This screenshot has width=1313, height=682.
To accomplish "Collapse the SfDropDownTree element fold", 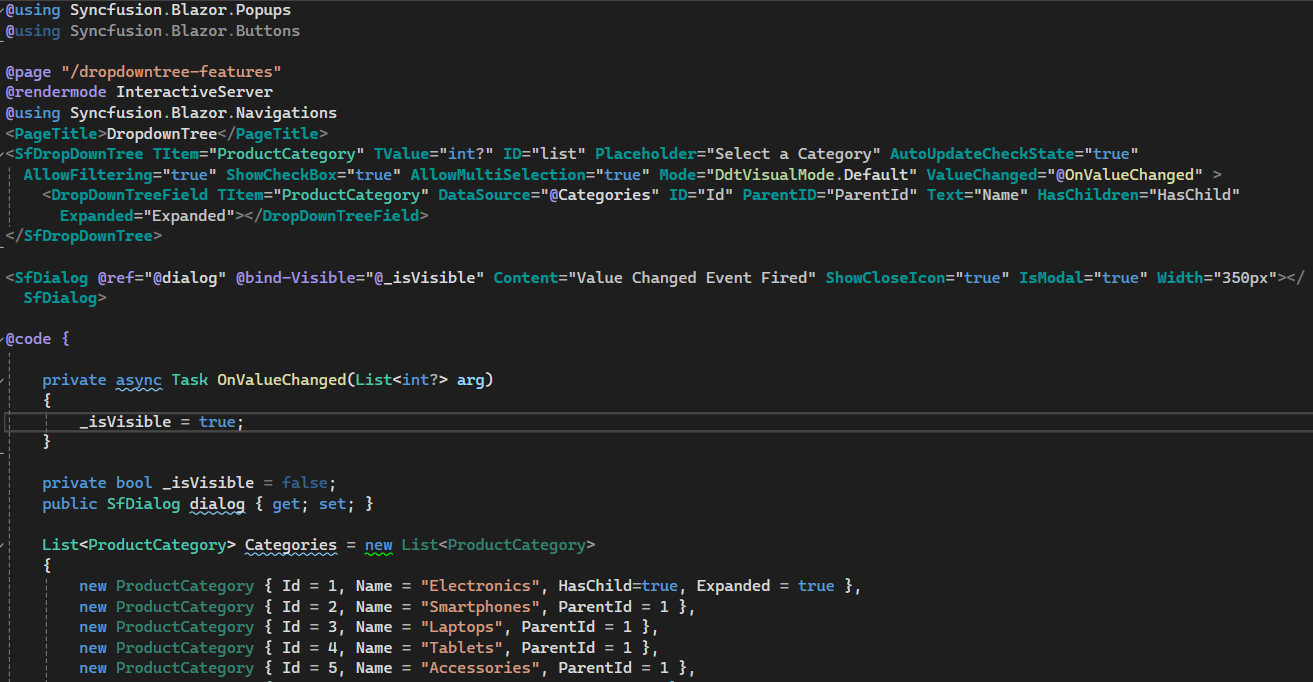I will point(3,154).
